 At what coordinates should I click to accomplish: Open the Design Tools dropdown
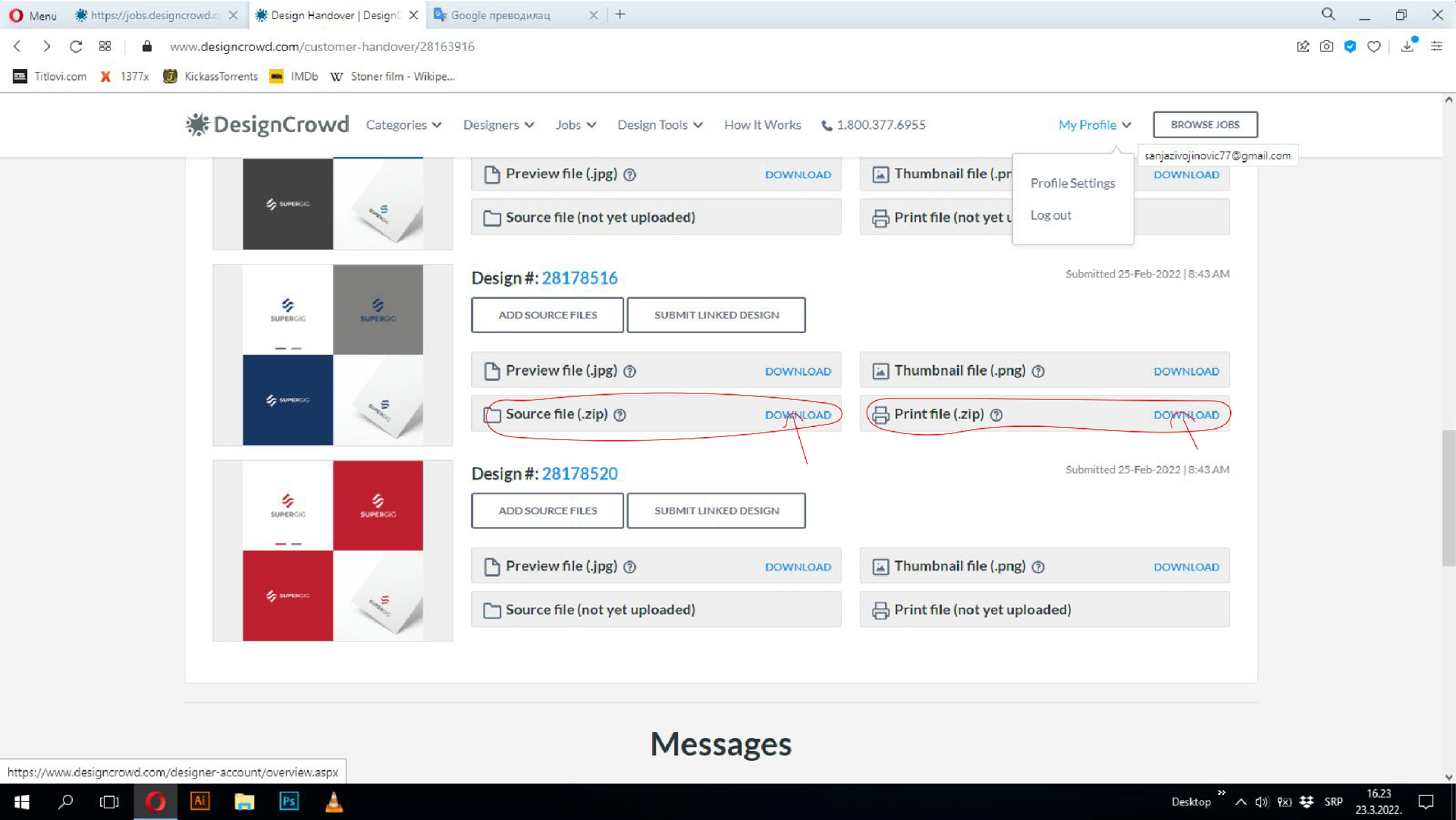(x=660, y=124)
